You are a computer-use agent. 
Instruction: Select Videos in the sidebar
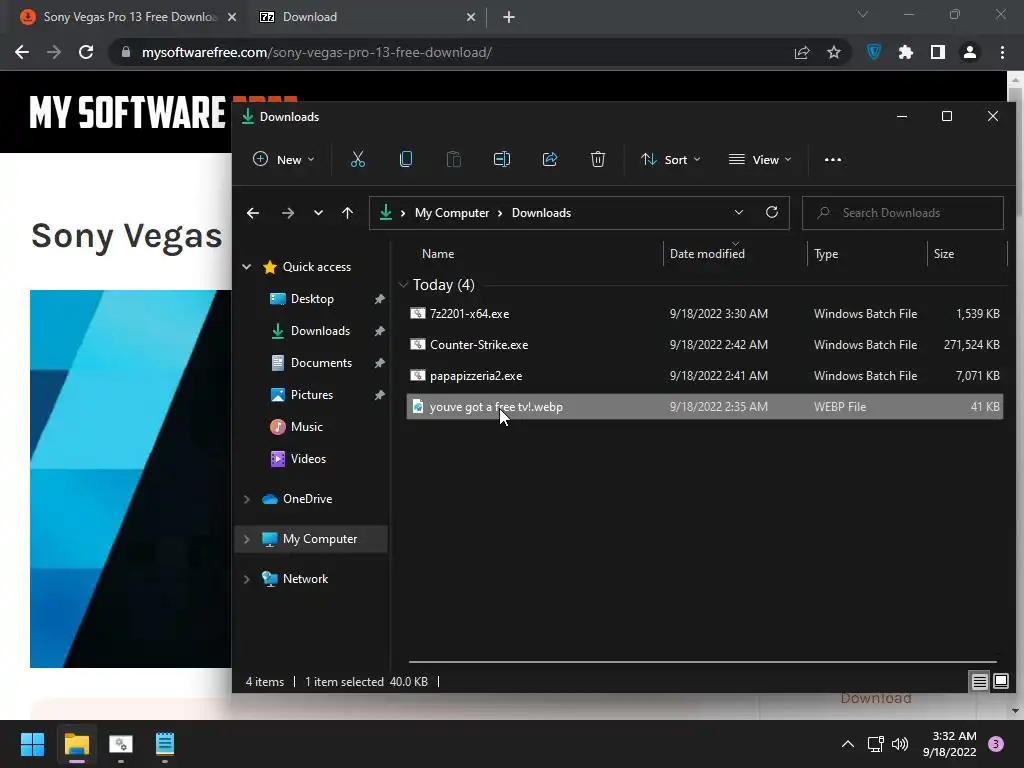[x=308, y=459]
